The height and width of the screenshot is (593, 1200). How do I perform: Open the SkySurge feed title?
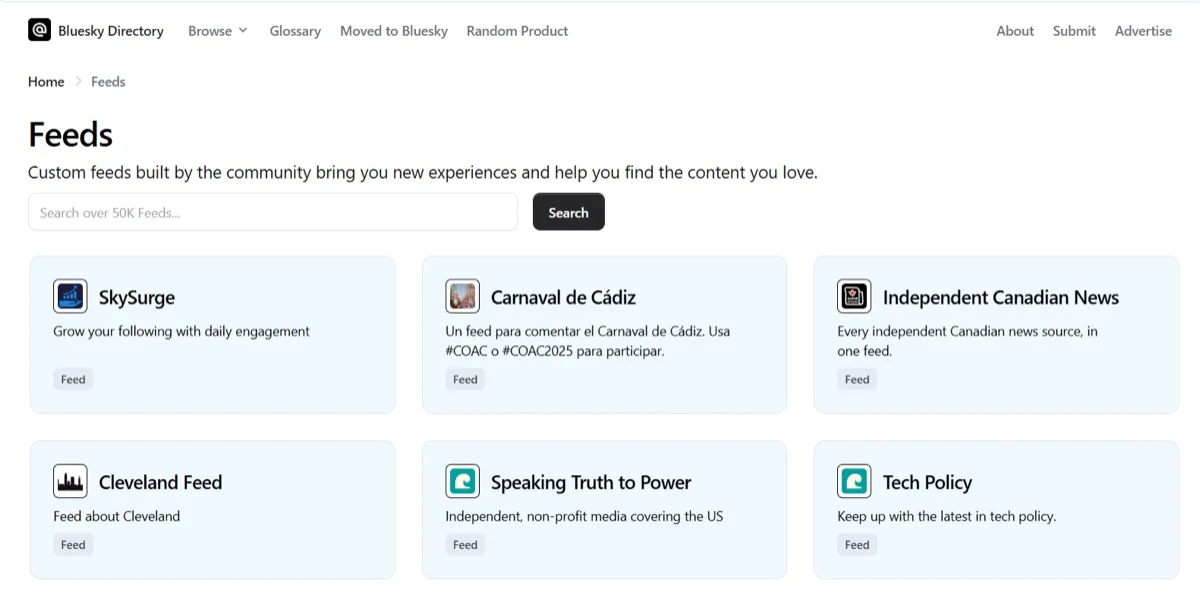point(137,297)
